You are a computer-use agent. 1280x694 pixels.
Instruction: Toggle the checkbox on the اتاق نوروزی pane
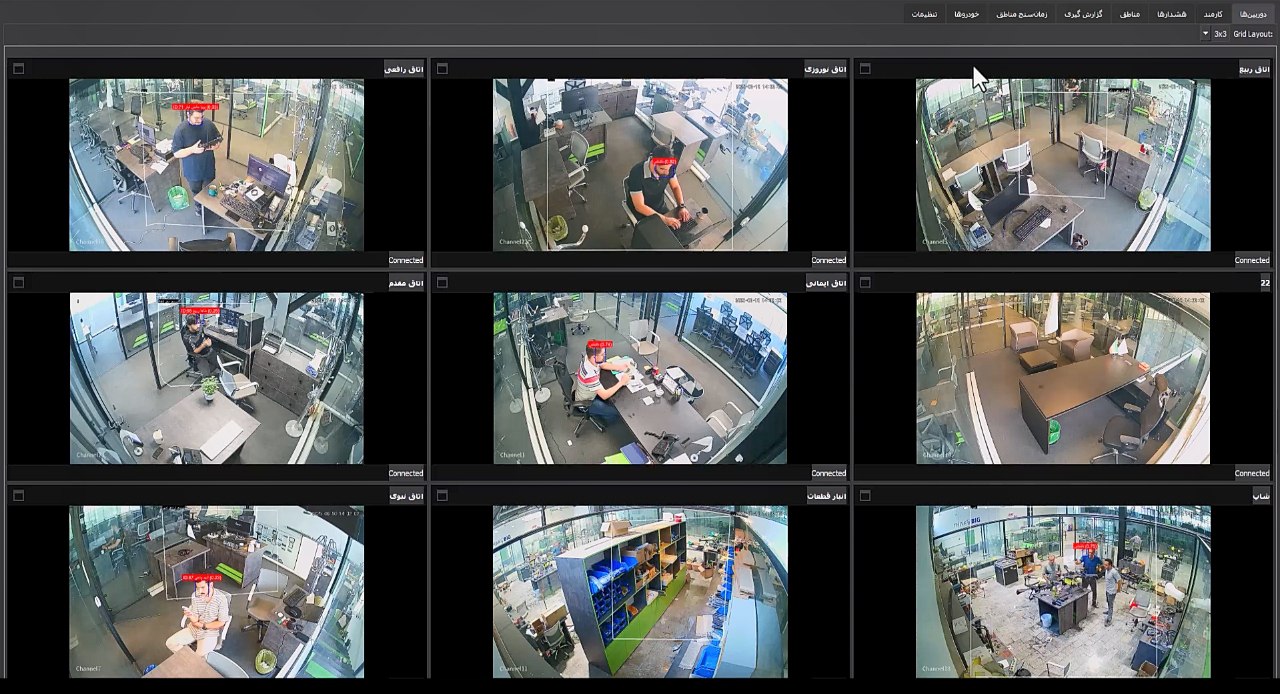point(442,69)
